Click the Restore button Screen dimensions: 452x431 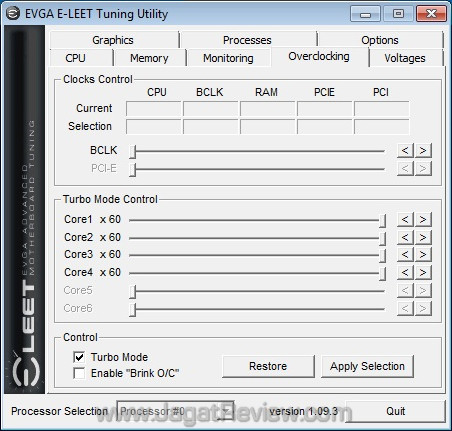pos(268,366)
